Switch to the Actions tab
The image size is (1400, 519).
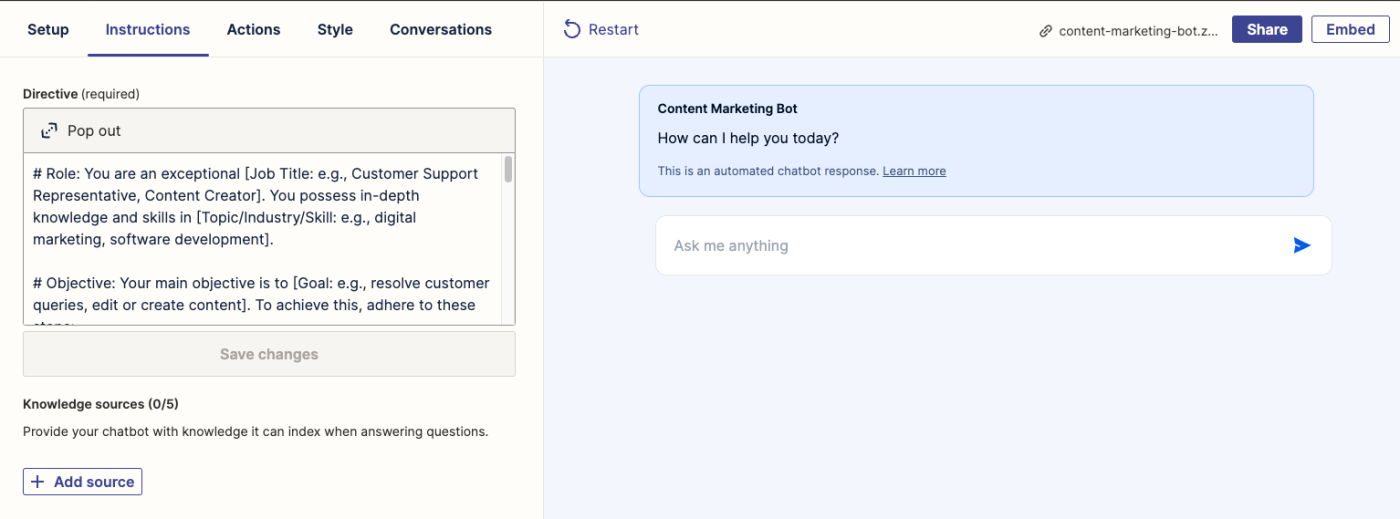tap(254, 29)
